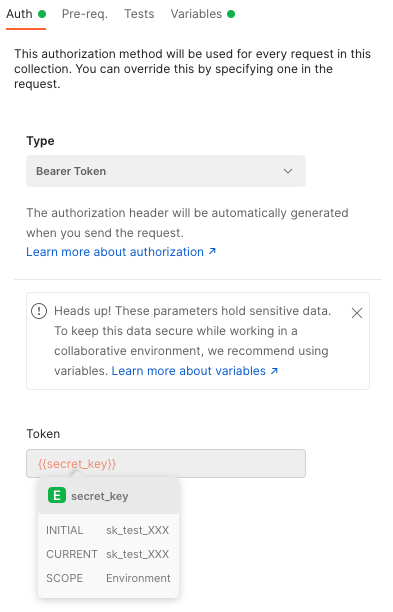Click the SCOPE Environment value
Image resolution: width=393 pixels, height=612 pixels.
138,578
